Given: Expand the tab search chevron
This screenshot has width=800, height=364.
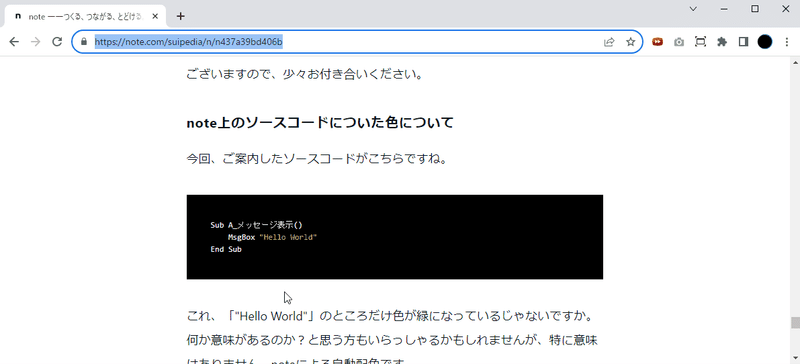Looking at the screenshot, I should (x=693, y=9).
